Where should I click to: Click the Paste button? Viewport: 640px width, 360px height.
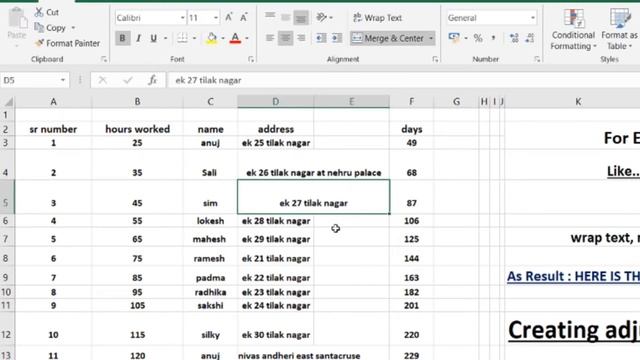pyautogui.click(x=17, y=25)
